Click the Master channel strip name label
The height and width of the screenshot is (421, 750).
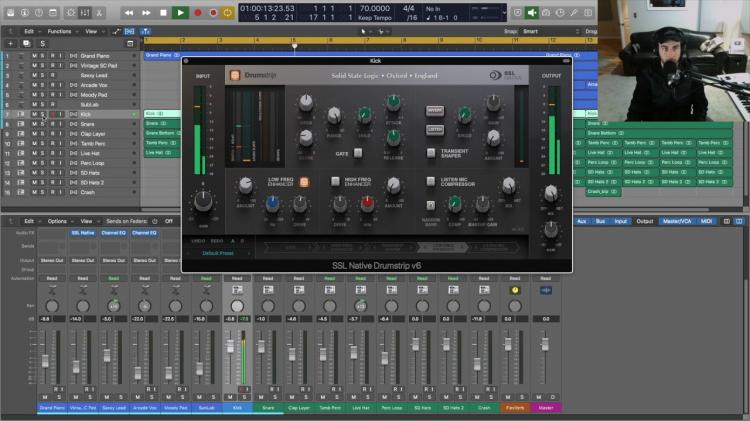click(x=546, y=408)
